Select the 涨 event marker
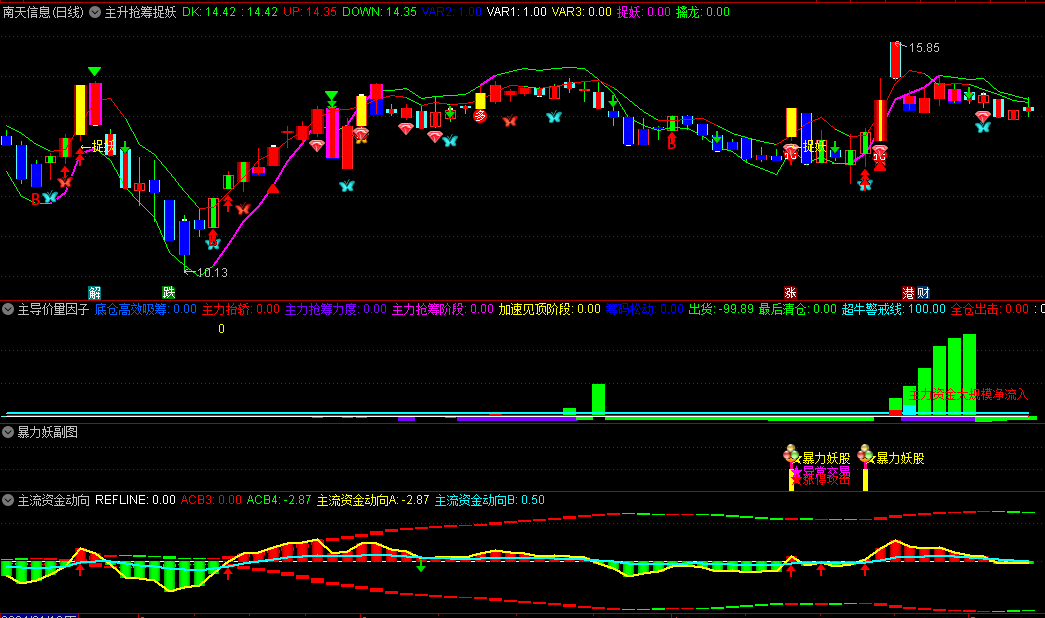The image size is (1045, 618). coord(790,292)
